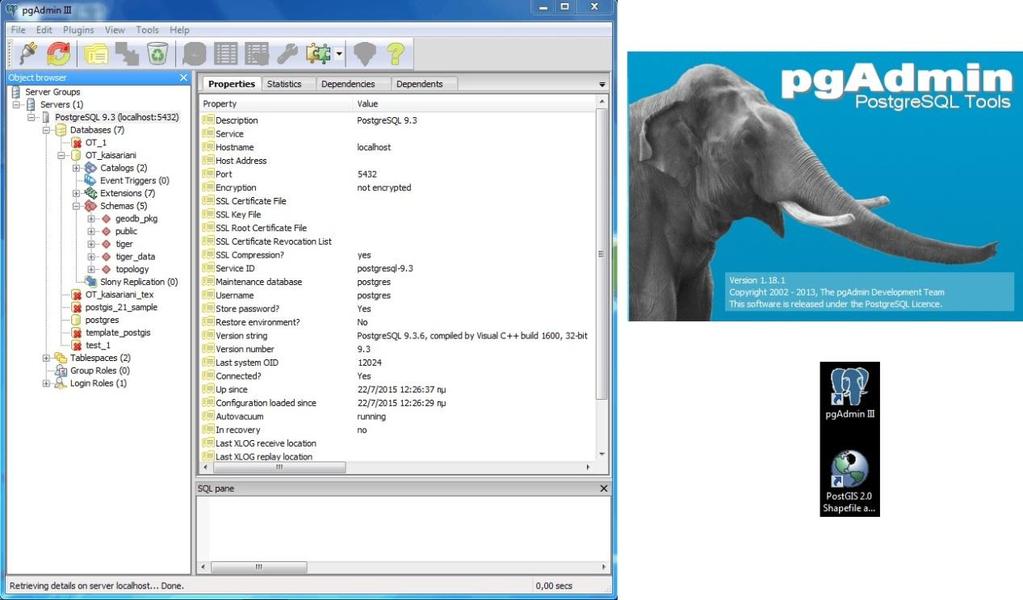1023x600 pixels.
Task: Click the Login Roles icon
Action: 61,383
